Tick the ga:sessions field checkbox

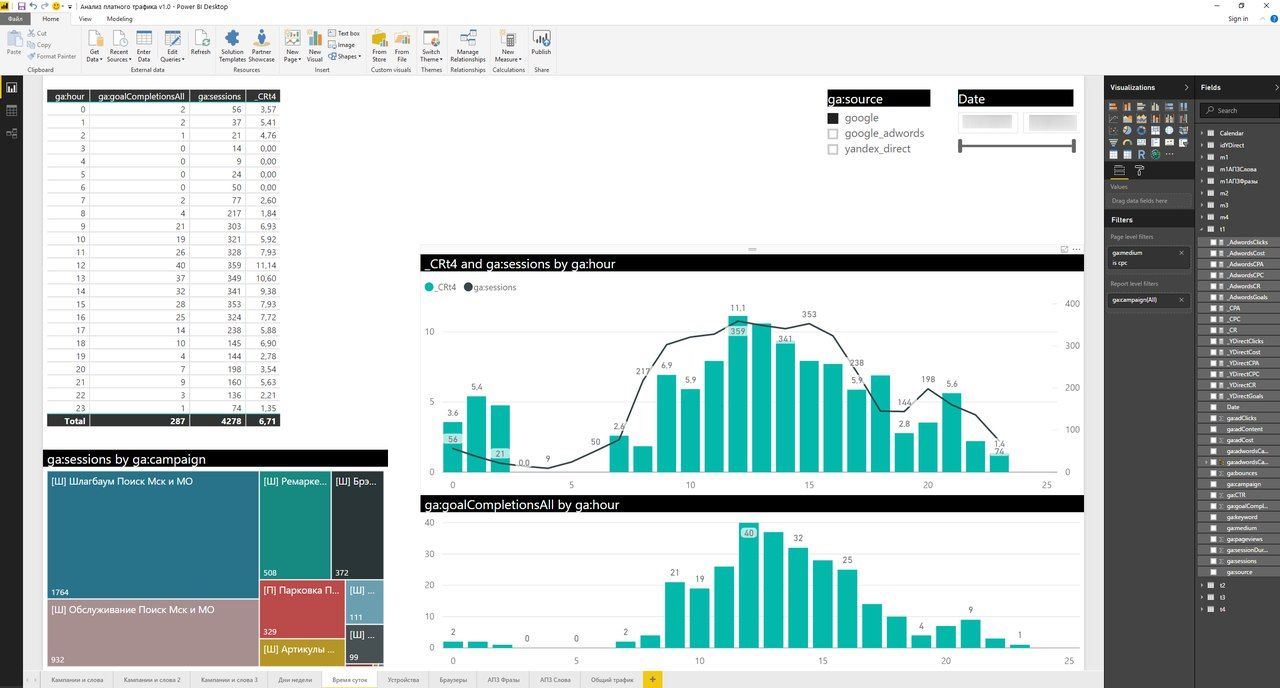(1214, 561)
